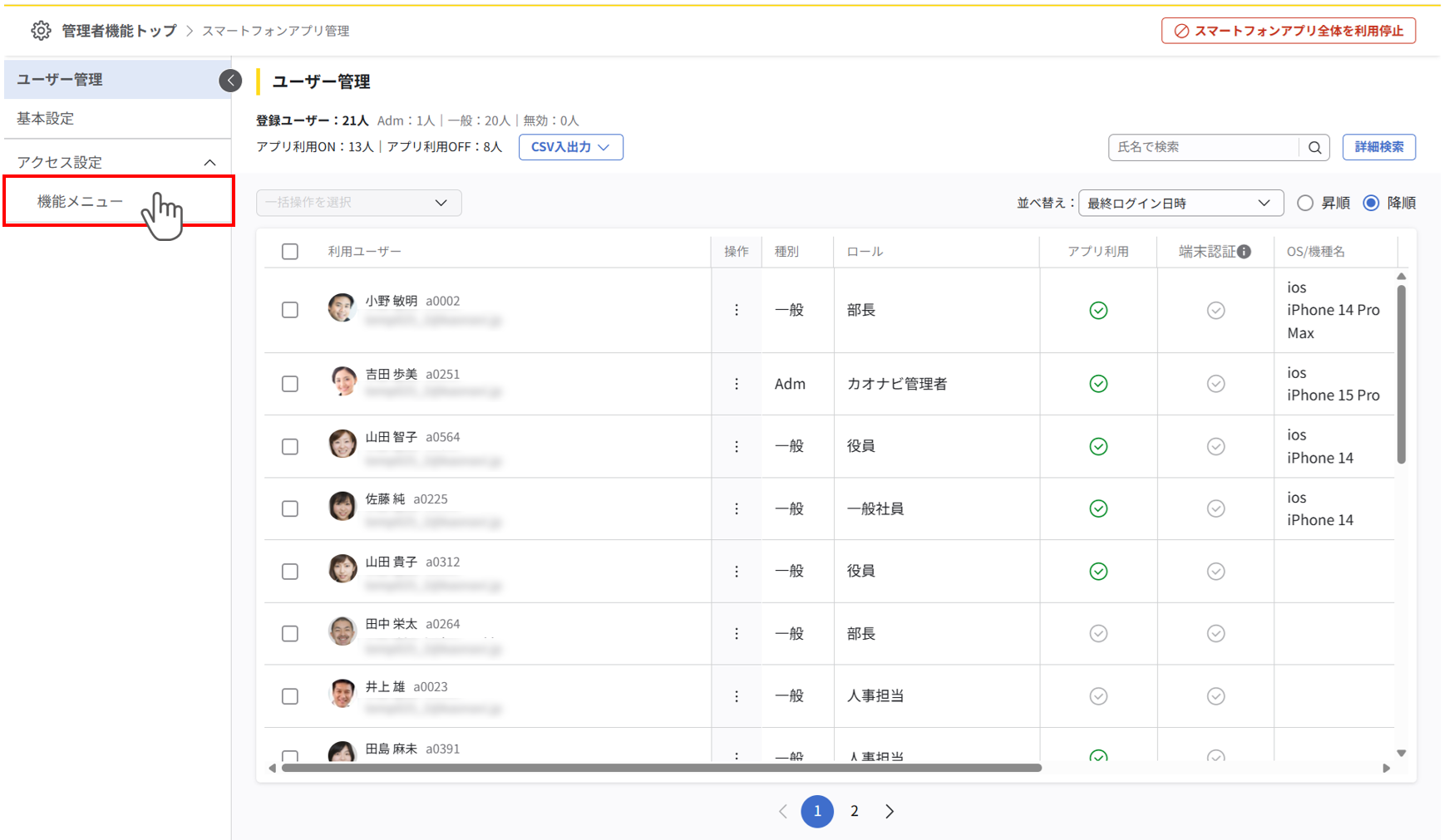1444x840 pixels.
Task: Open the 一括操作を選択 dropdown
Action: click(358, 203)
